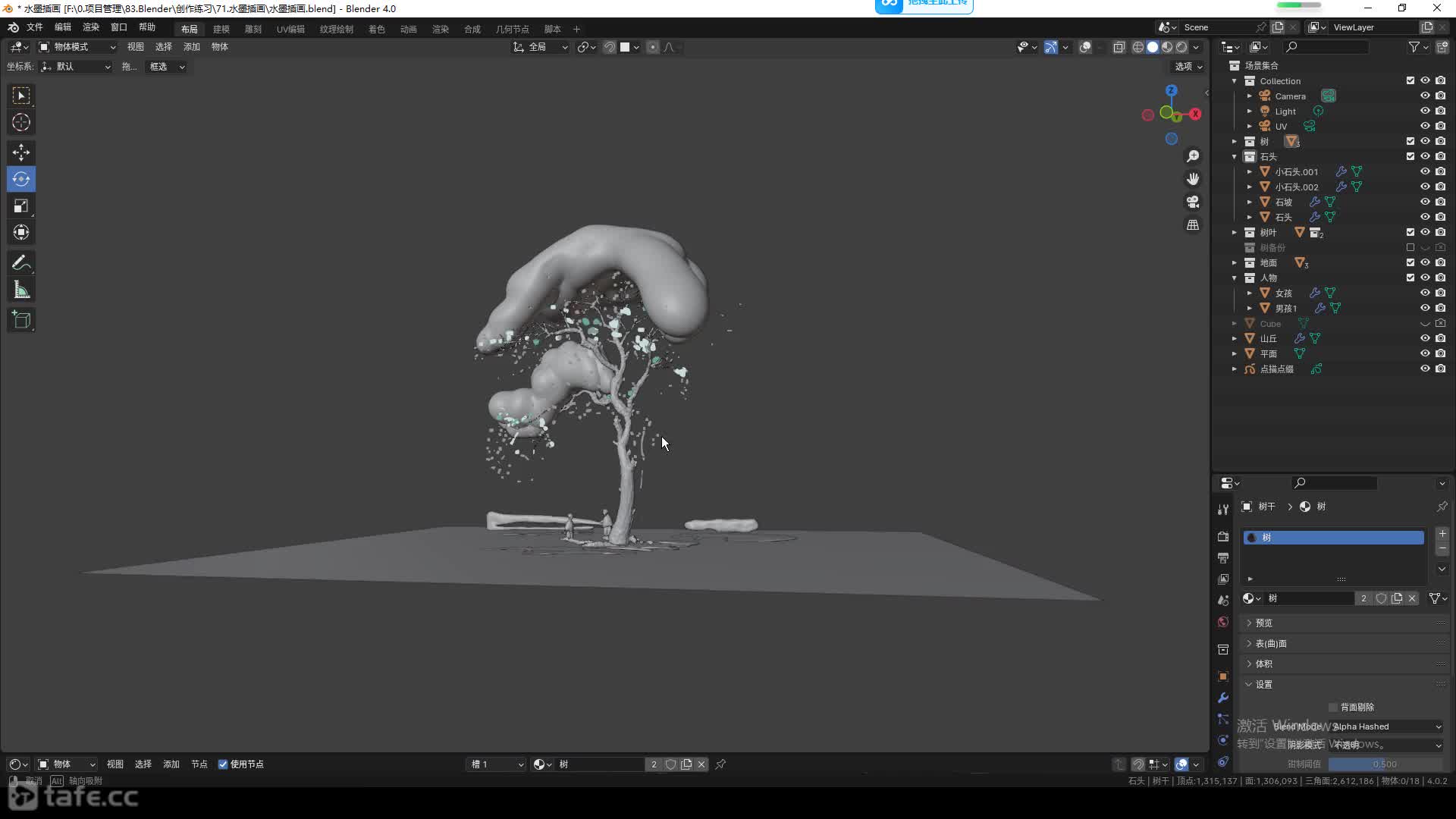Select the Transform tool

(x=21, y=232)
